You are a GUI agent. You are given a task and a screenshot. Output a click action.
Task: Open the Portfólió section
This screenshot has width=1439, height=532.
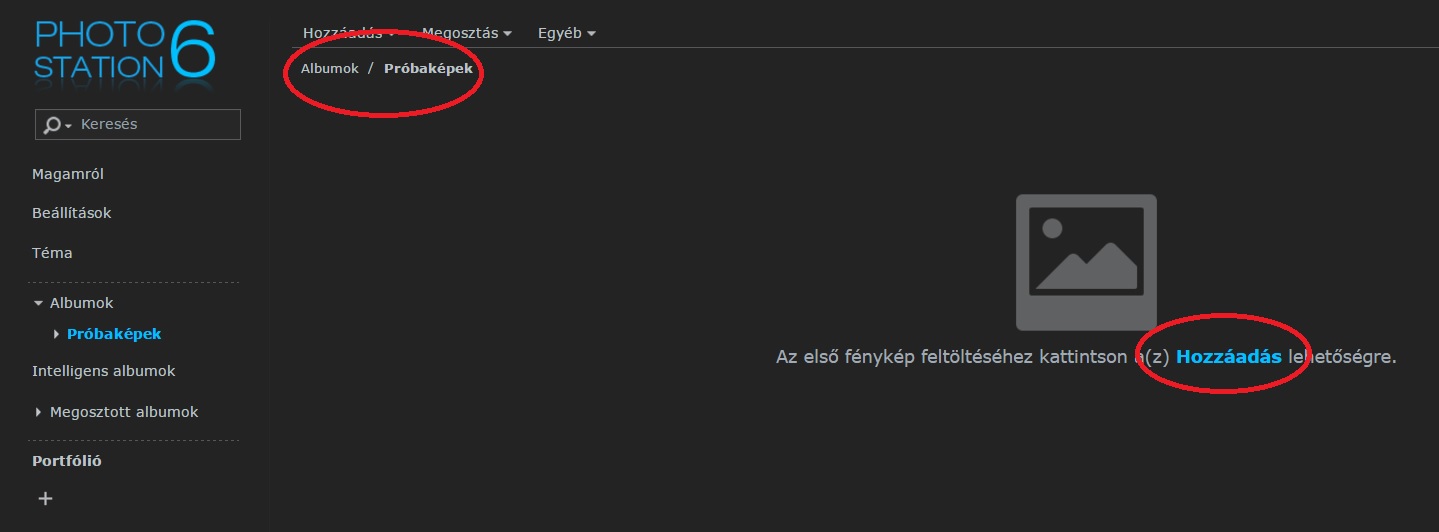(67, 461)
